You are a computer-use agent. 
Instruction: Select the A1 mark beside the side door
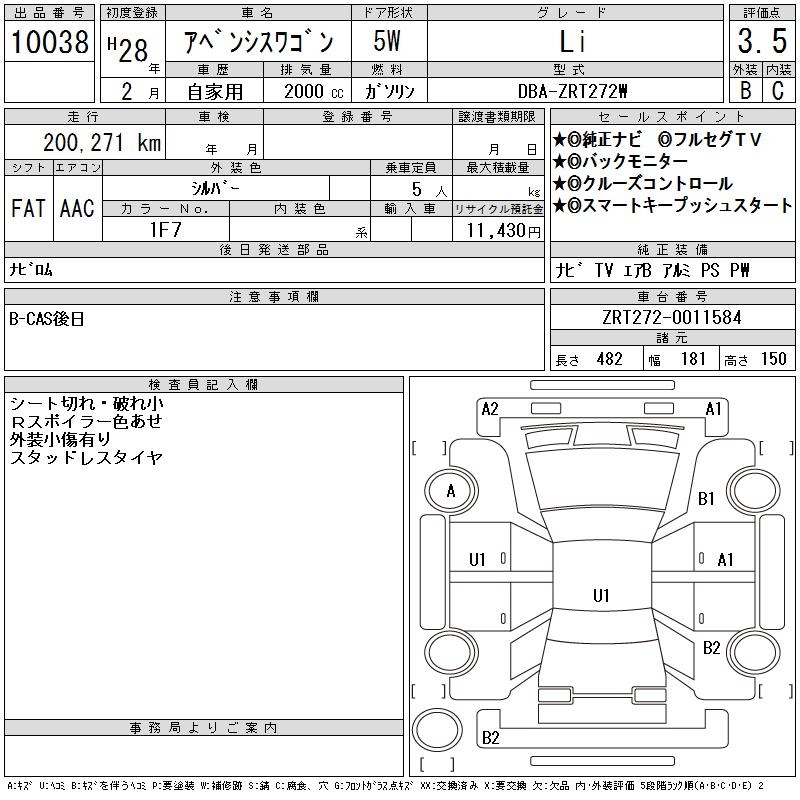pos(726,559)
